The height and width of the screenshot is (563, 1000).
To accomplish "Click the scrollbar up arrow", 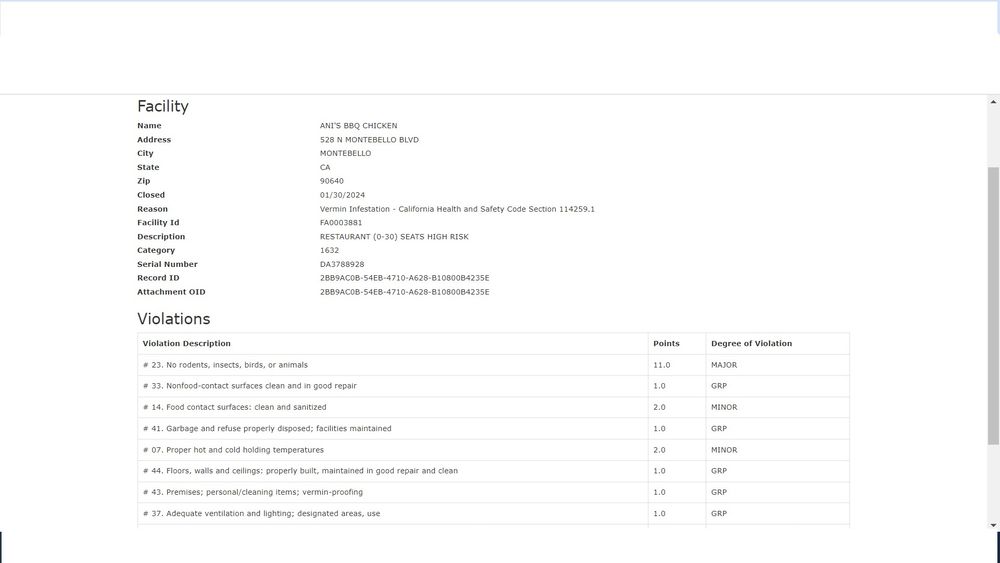I will (x=993, y=102).
